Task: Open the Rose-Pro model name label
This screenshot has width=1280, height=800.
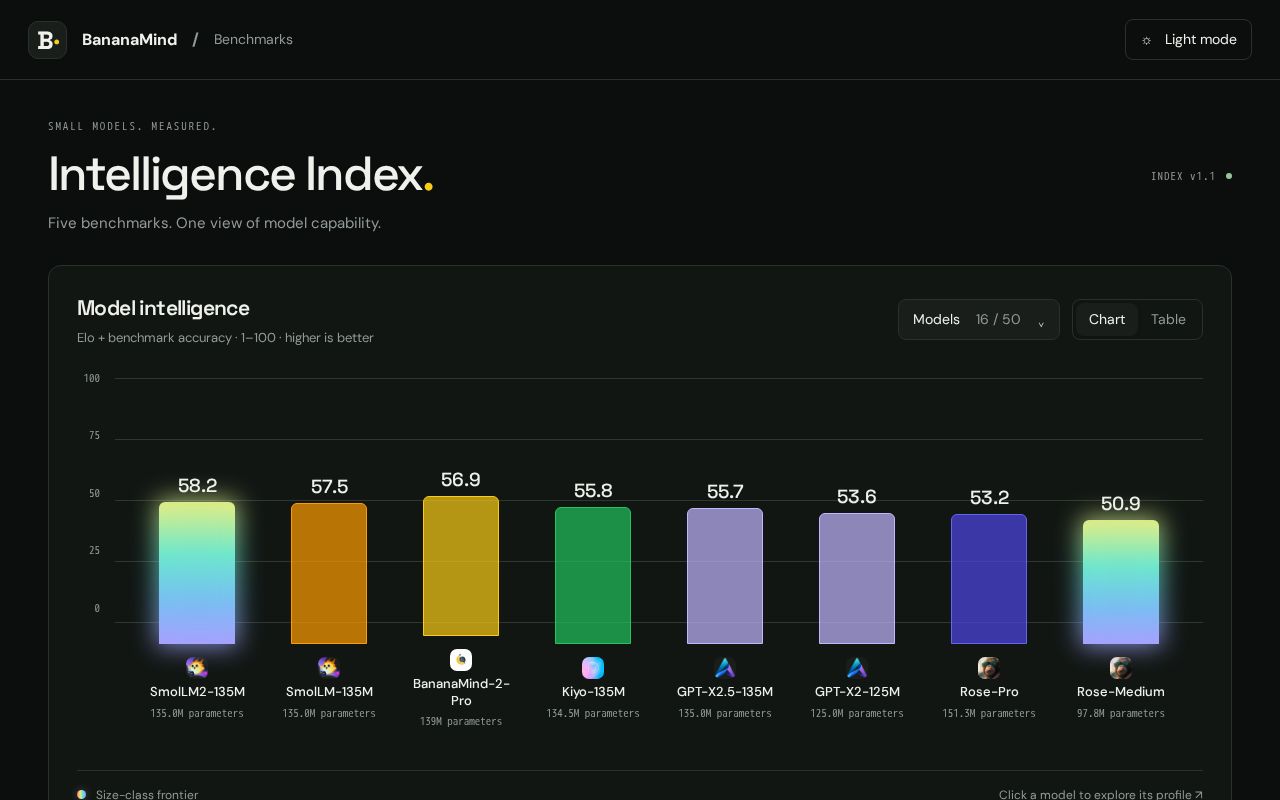Action: 989,692
